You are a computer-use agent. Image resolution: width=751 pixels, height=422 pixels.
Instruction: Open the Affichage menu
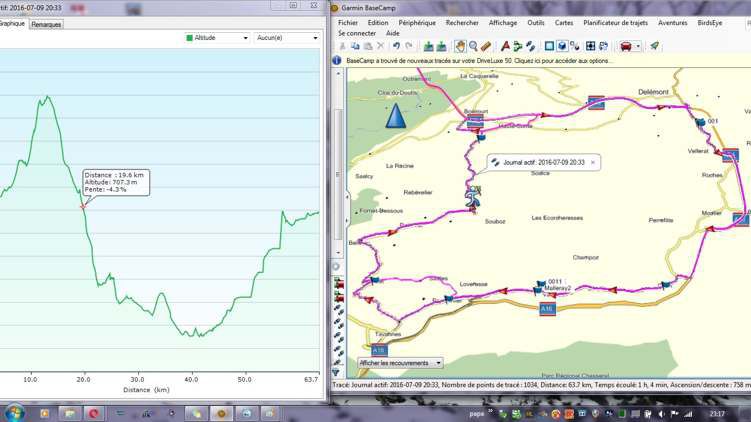point(503,23)
